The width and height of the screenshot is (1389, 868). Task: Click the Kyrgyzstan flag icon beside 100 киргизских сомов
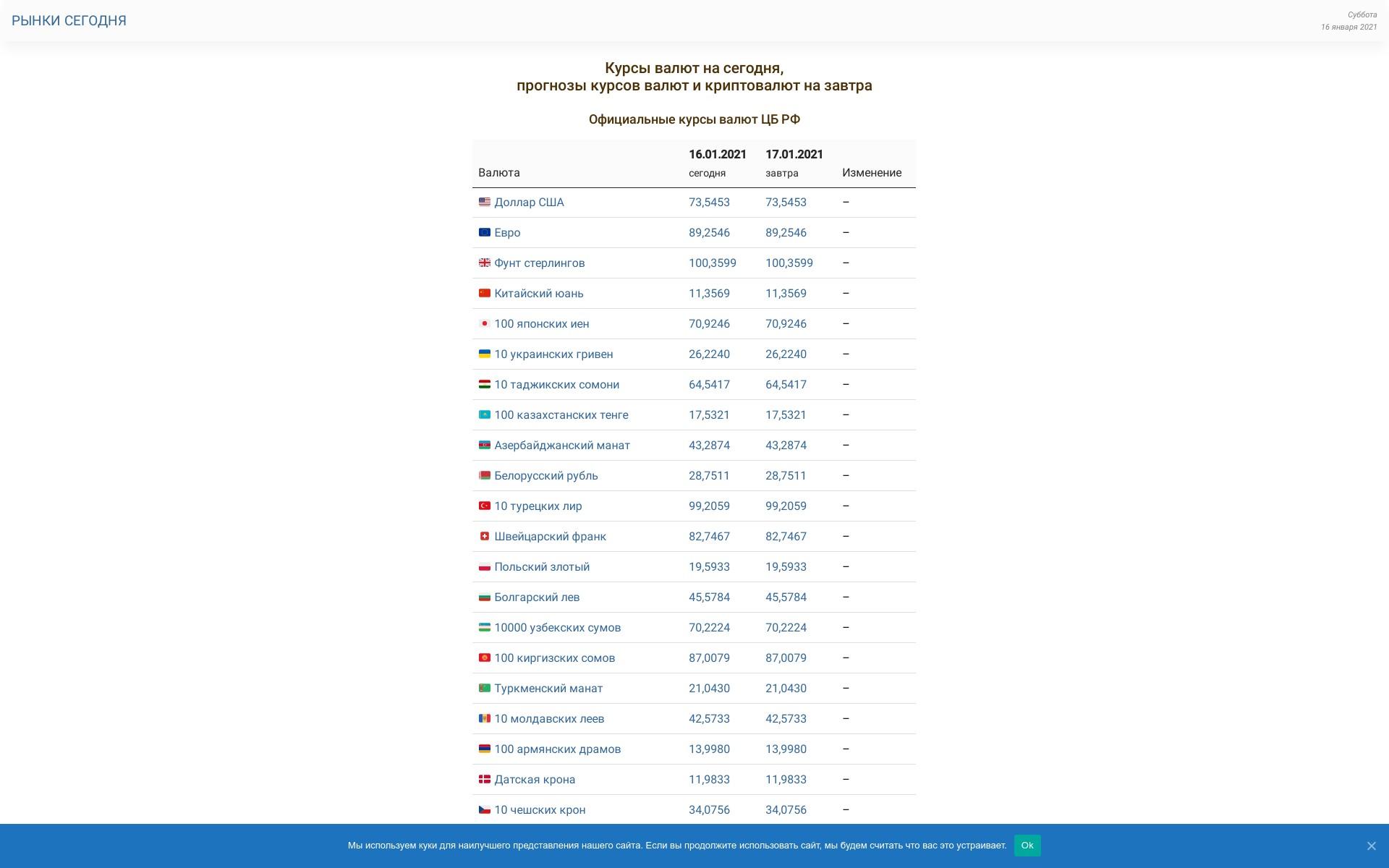485,658
